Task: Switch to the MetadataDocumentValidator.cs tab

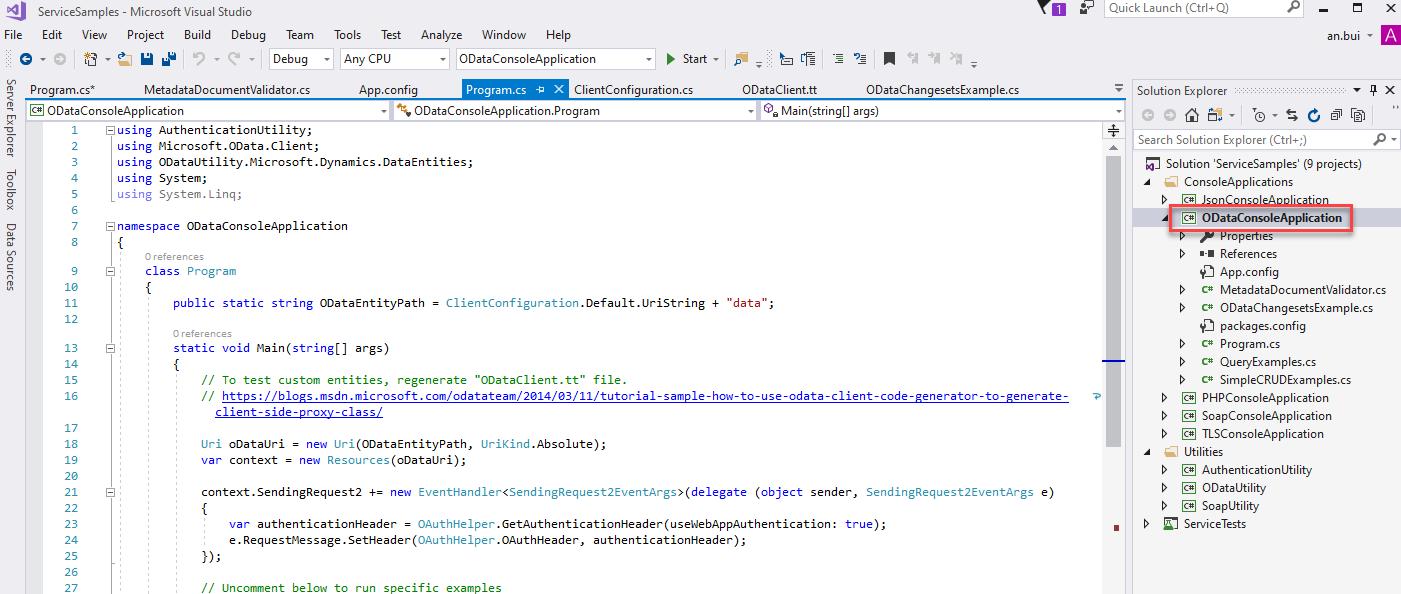Action: point(227,90)
